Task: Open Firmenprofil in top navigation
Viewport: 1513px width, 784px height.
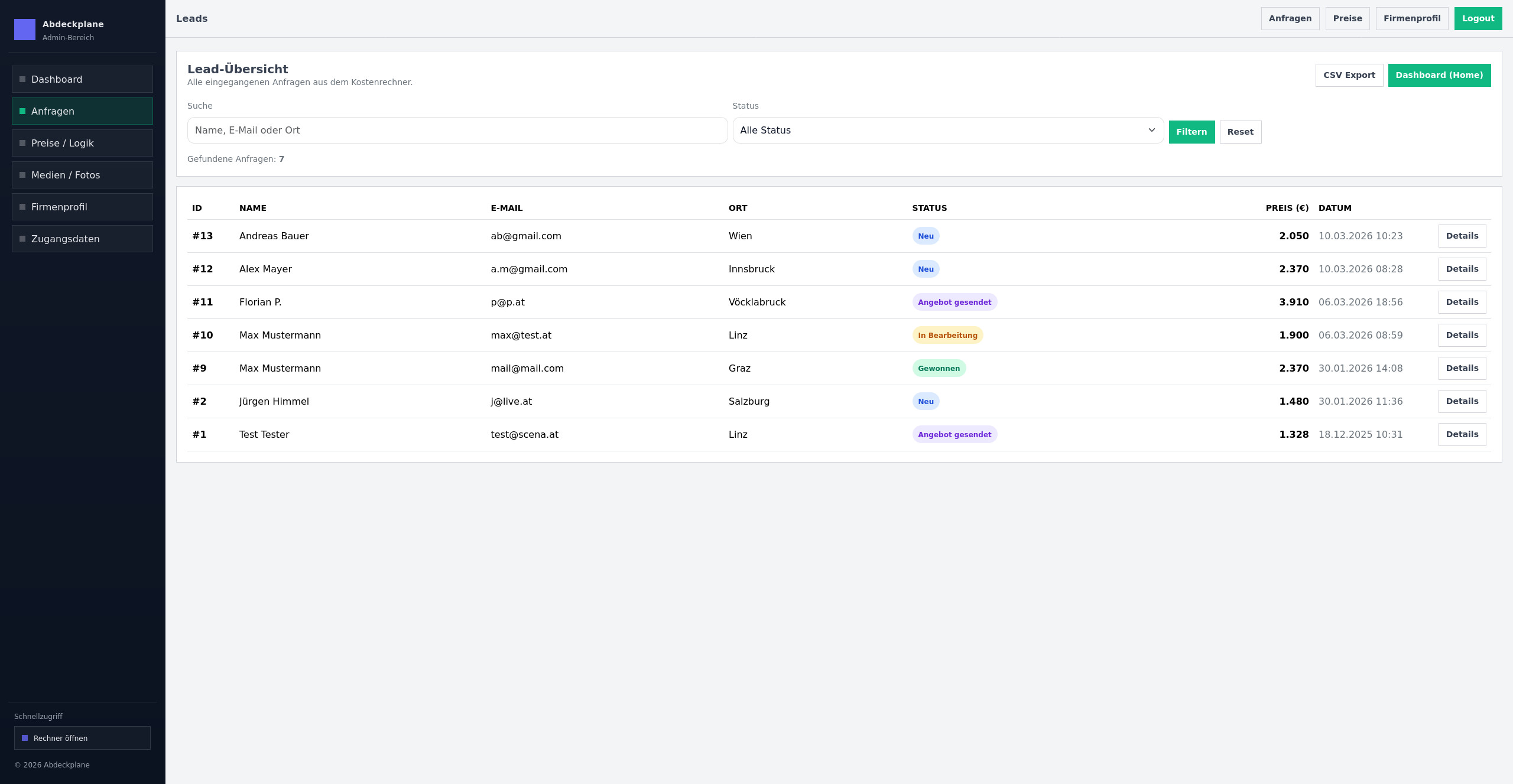Action: pos(1411,18)
